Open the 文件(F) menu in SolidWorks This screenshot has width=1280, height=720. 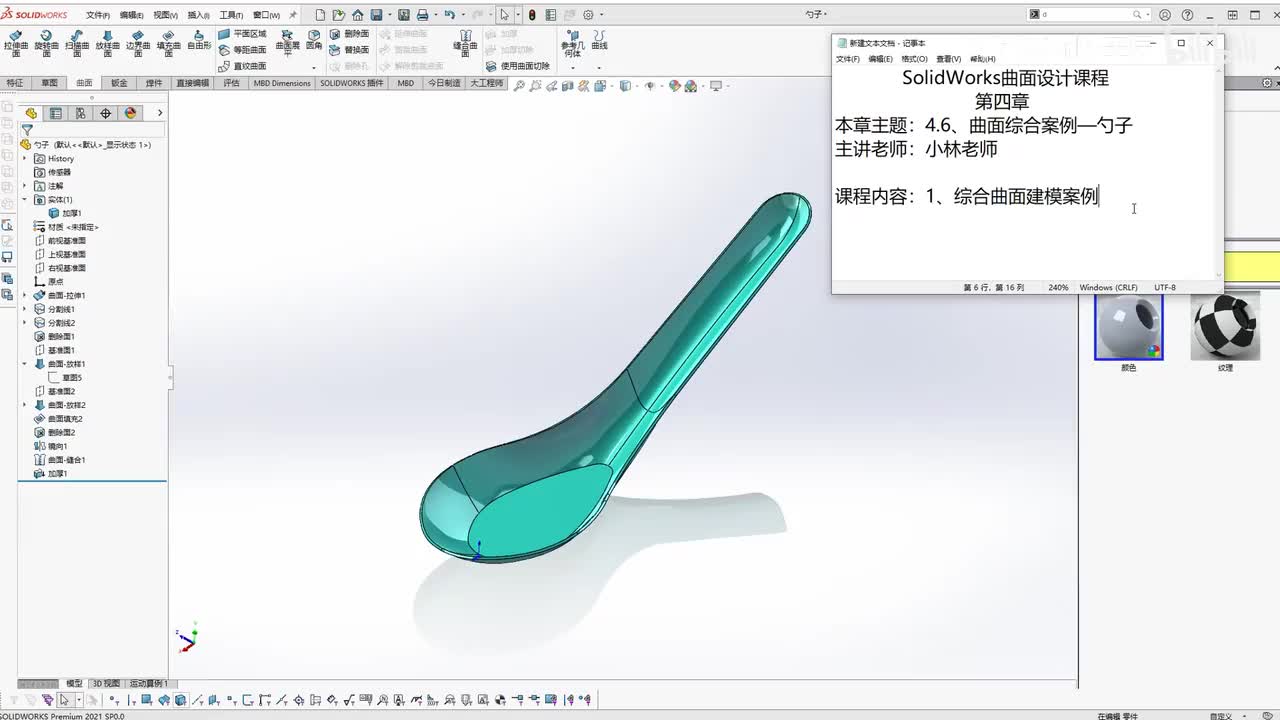tap(98, 15)
